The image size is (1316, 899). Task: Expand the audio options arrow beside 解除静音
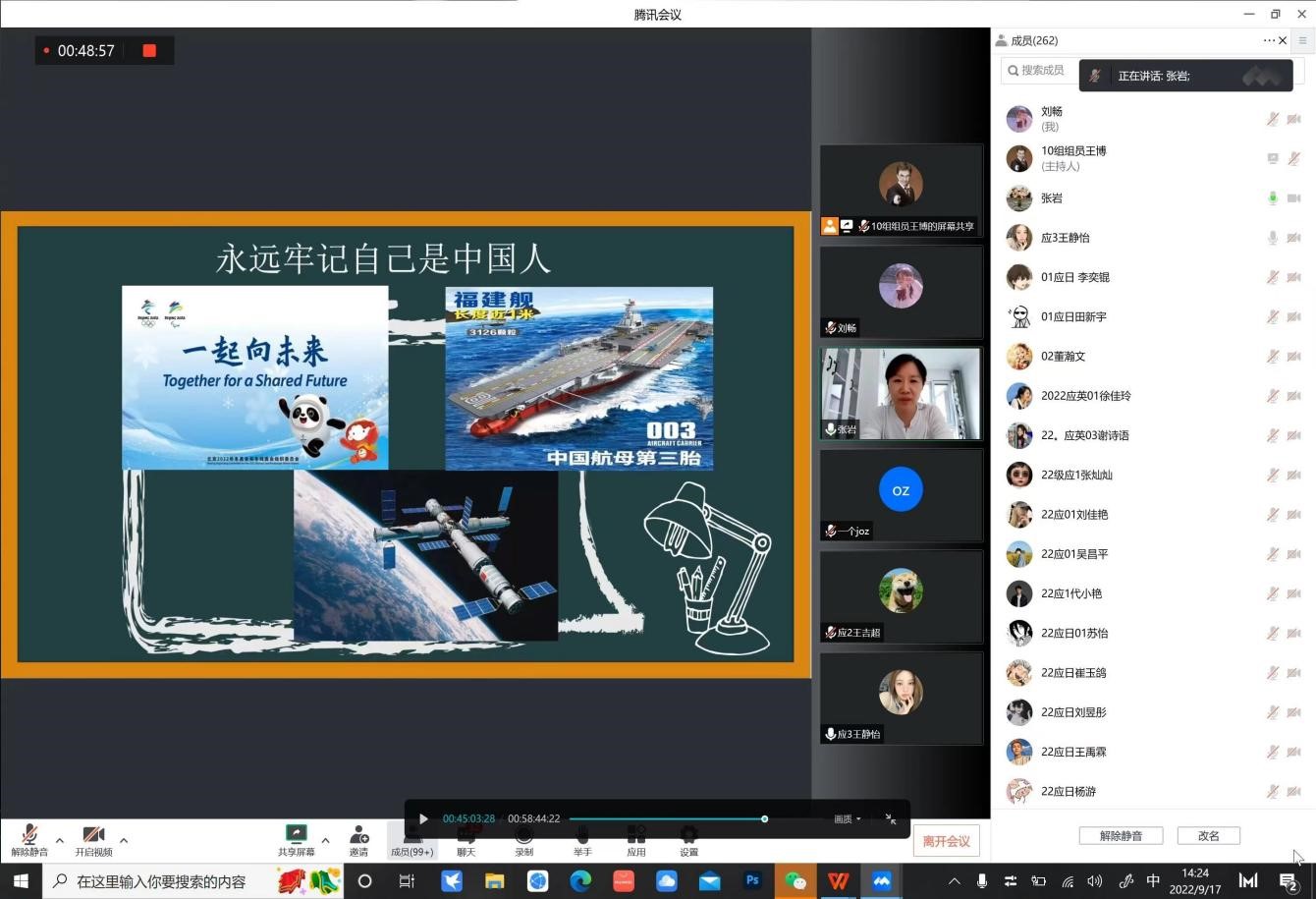[60, 840]
